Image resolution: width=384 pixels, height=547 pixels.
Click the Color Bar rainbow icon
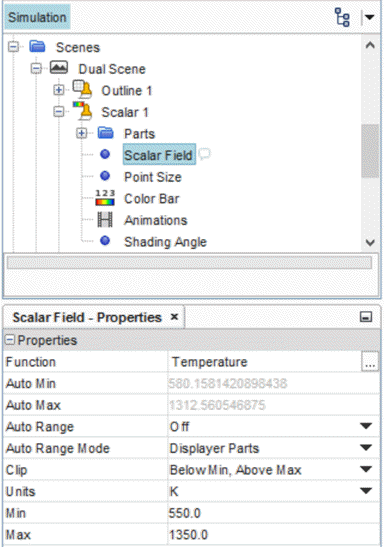pyautogui.click(x=105, y=198)
